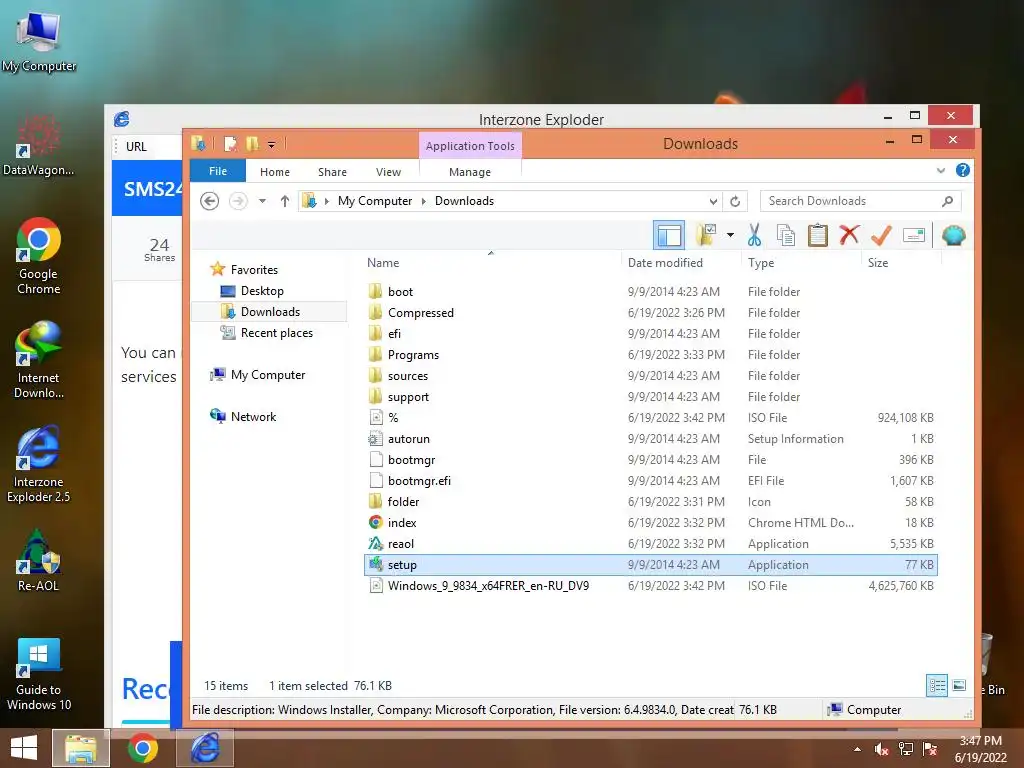This screenshot has width=1024, height=768.
Task: Expand the ribbon chevron
Action: point(940,170)
